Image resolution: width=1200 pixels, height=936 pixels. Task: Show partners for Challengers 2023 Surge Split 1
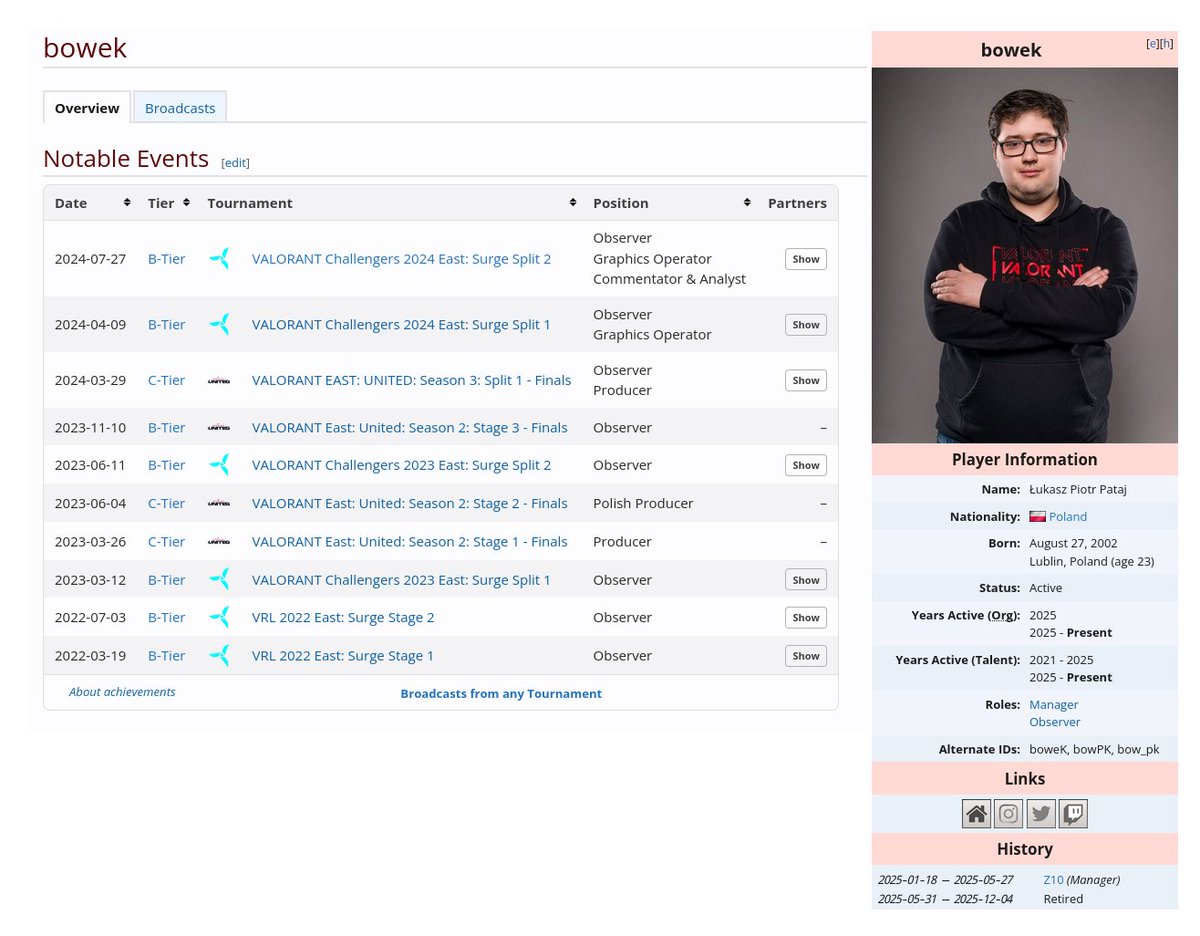tap(806, 580)
